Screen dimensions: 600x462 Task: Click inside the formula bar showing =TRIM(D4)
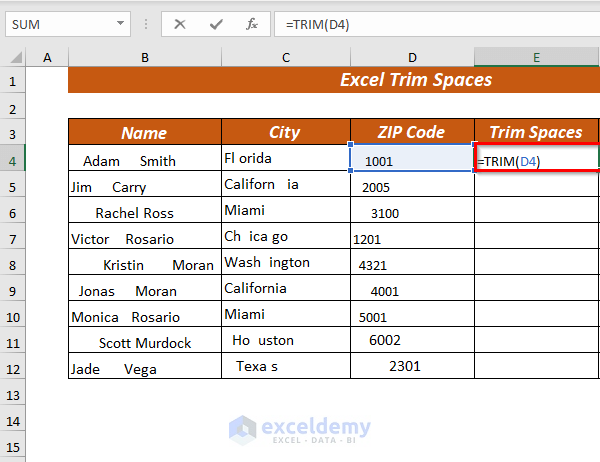point(437,24)
